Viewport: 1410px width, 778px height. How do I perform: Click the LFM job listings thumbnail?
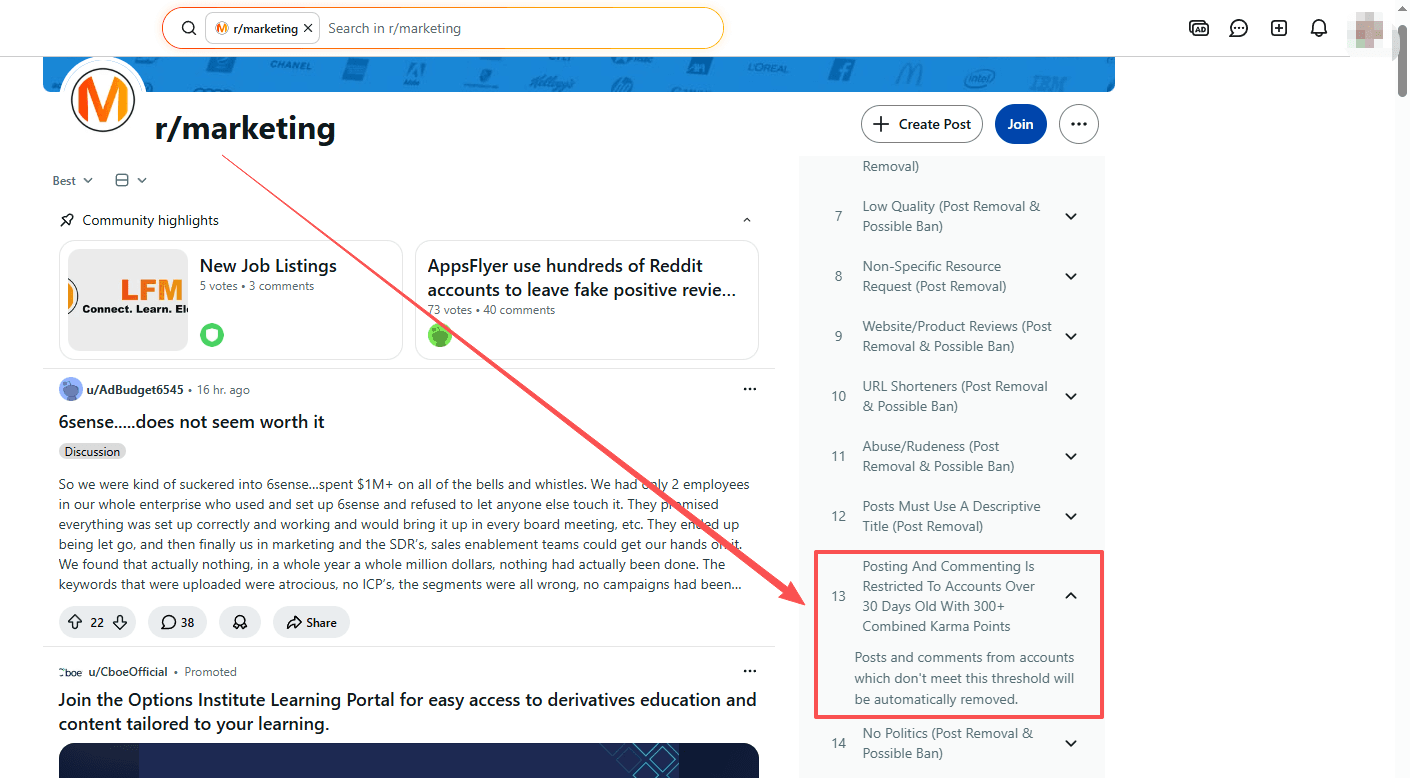[x=128, y=300]
